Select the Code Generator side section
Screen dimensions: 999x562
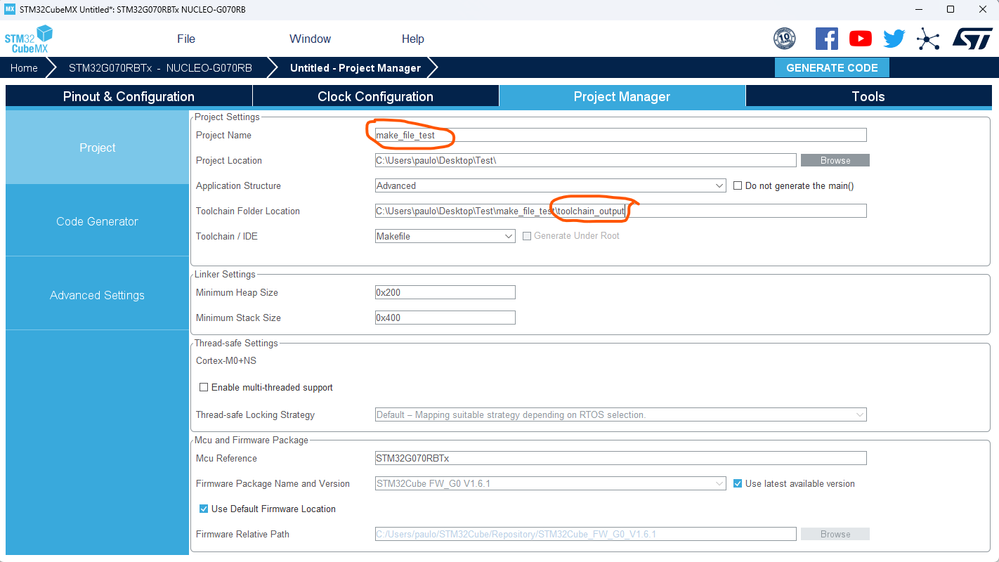(97, 221)
